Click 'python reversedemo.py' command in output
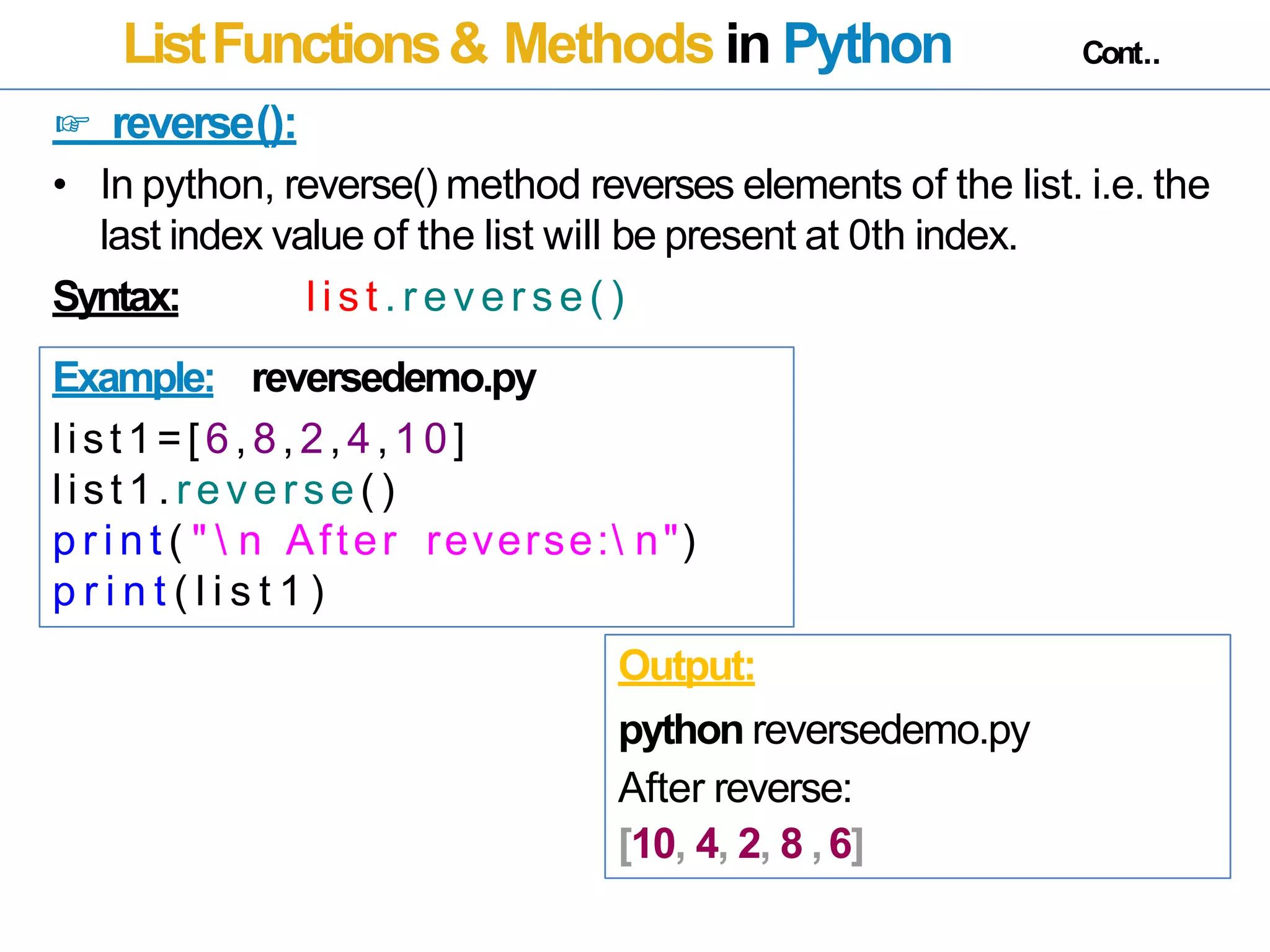Viewport: 1270px width, 952px height. point(824,731)
